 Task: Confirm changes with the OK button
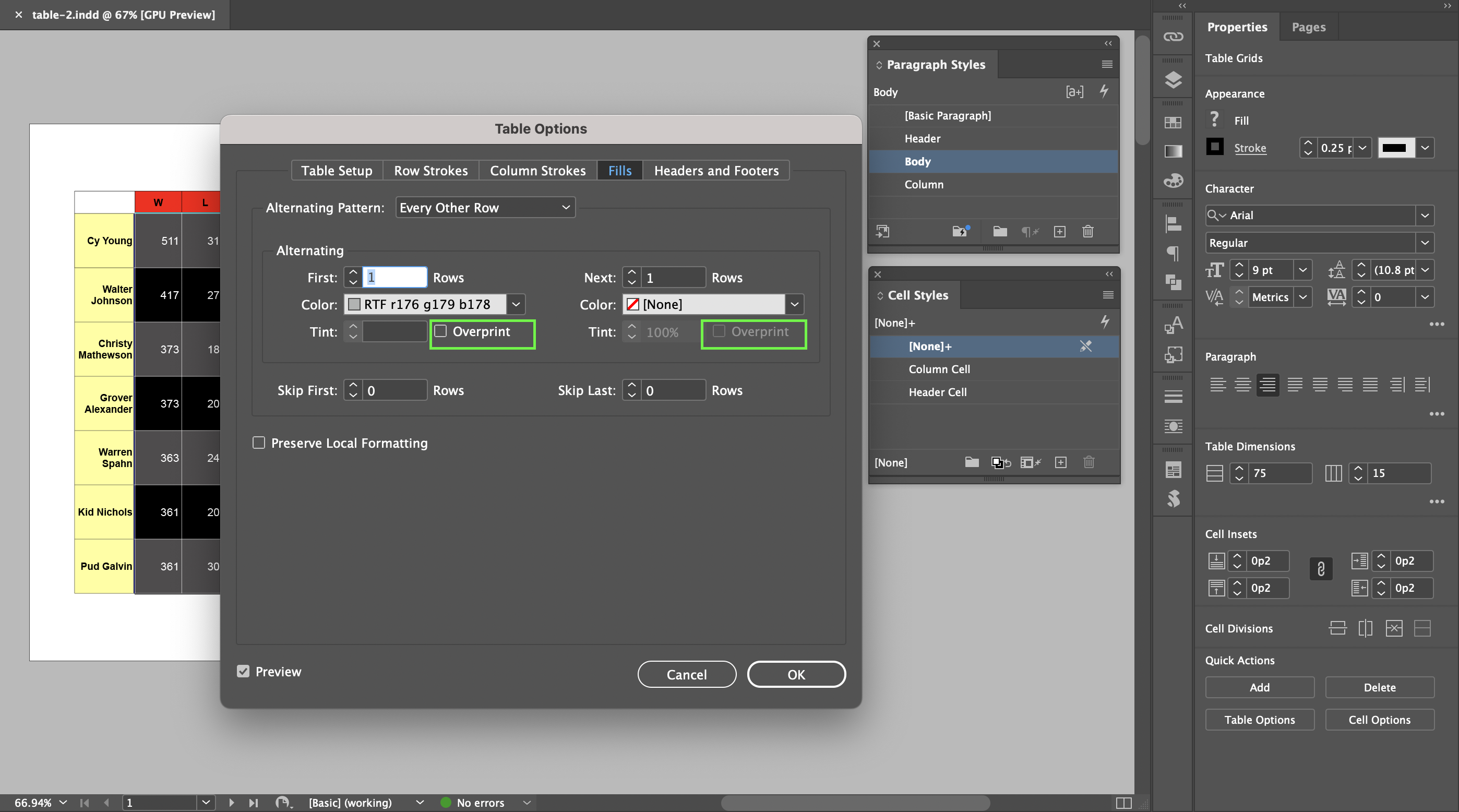tap(796, 674)
